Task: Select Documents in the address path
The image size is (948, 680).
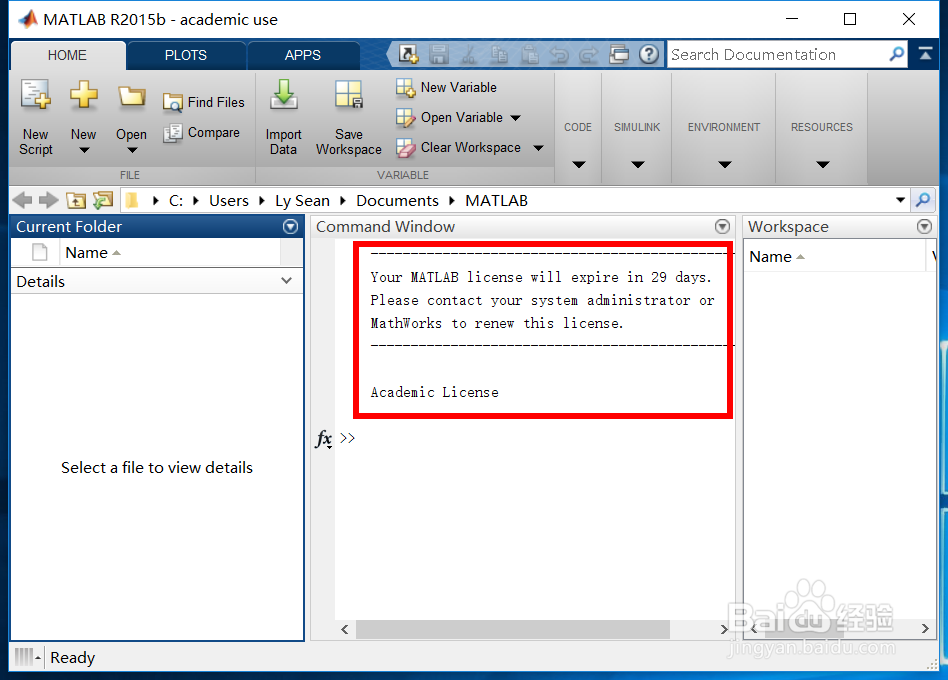Action: point(397,201)
